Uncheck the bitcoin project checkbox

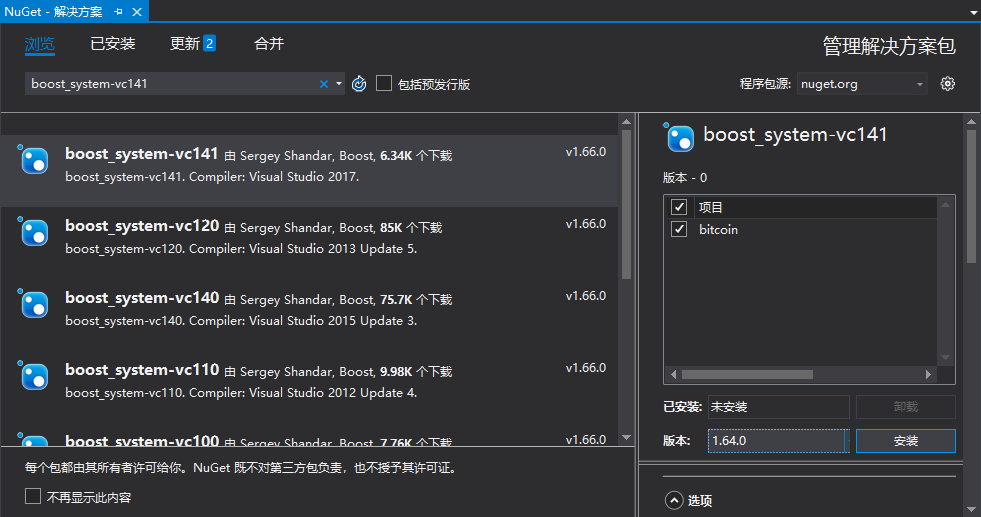coord(679,229)
